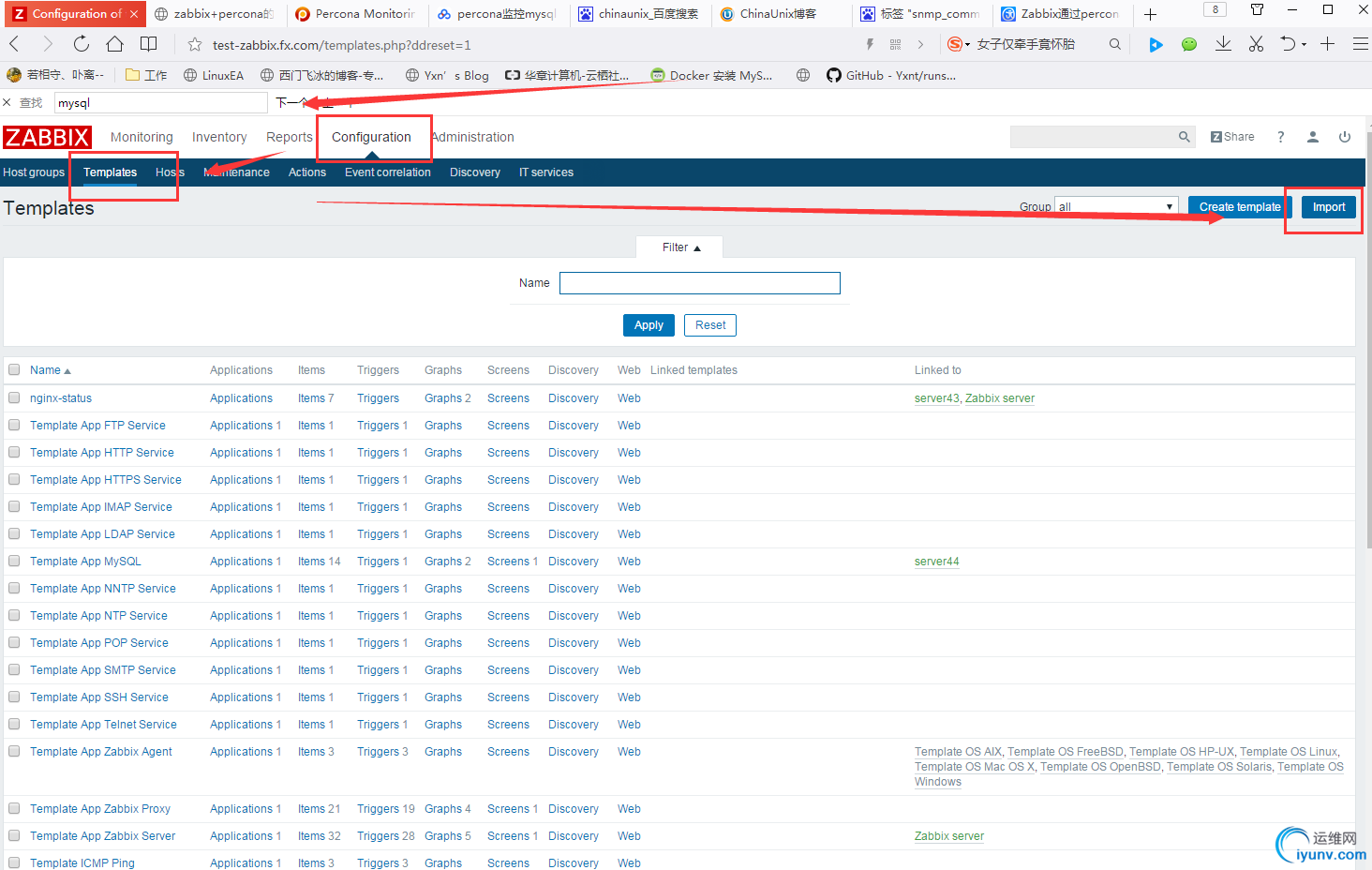This screenshot has height=870, width=1372.
Task: Click the ZABBIX logo
Action: 47,138
